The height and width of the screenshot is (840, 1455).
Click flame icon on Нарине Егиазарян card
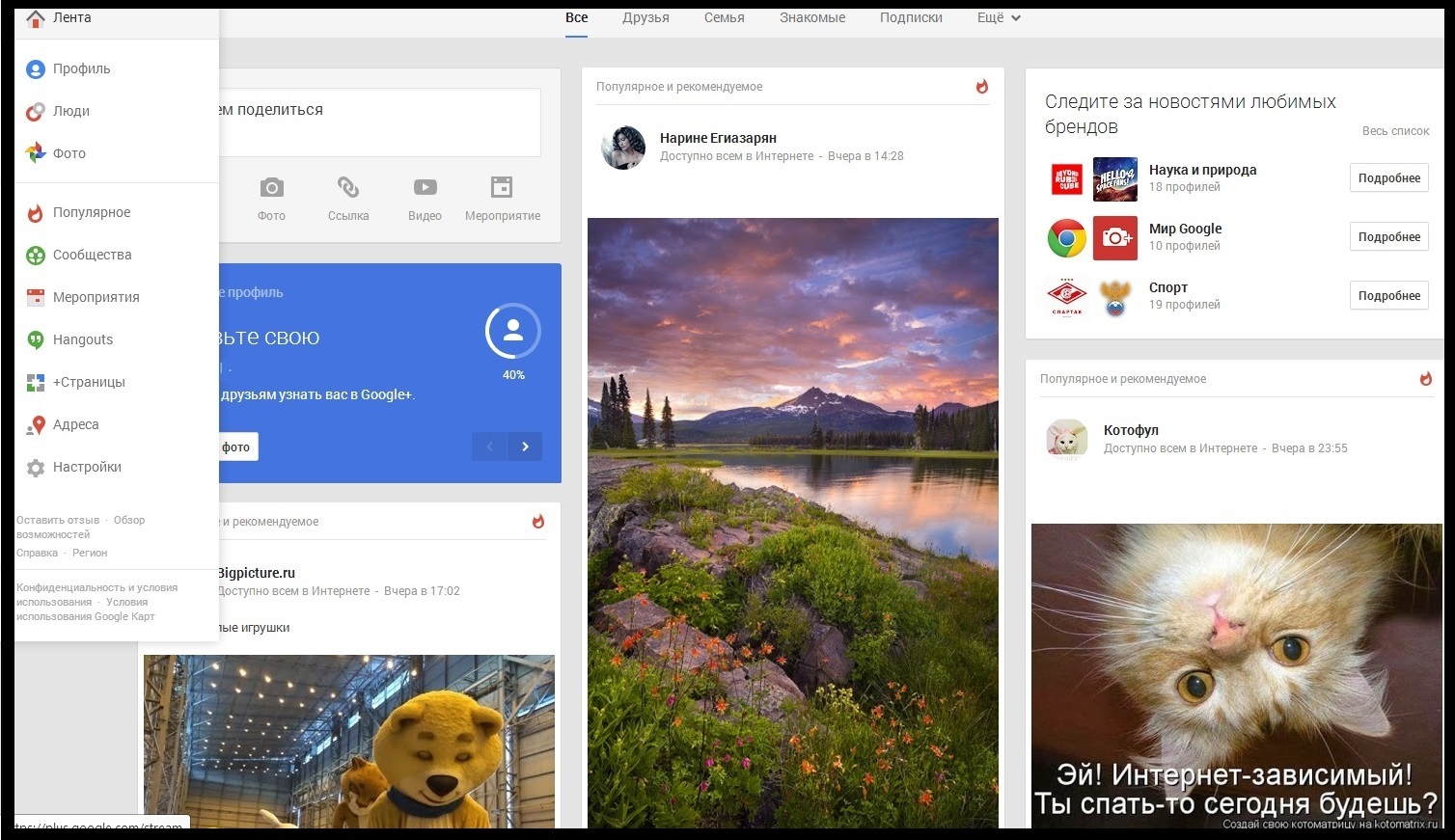[982, 87]
